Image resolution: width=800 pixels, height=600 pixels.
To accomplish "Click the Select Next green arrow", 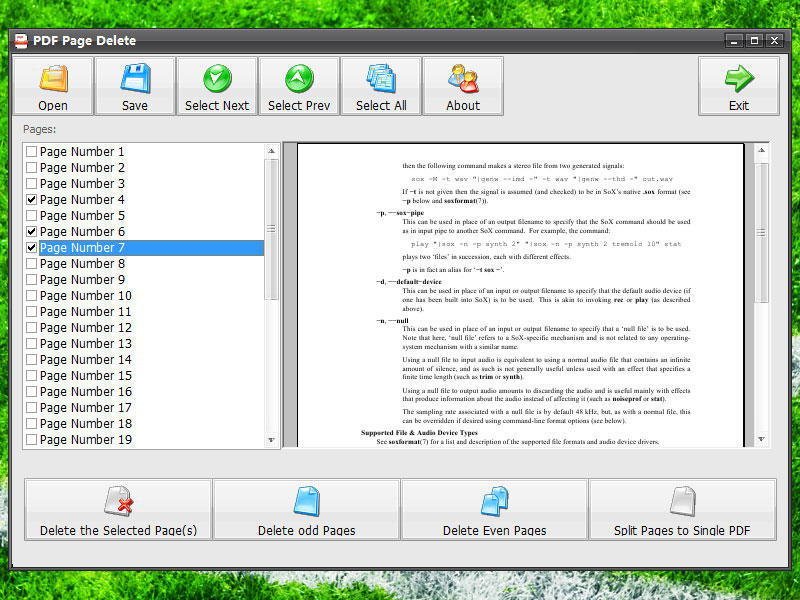I will tap(217, 86).
